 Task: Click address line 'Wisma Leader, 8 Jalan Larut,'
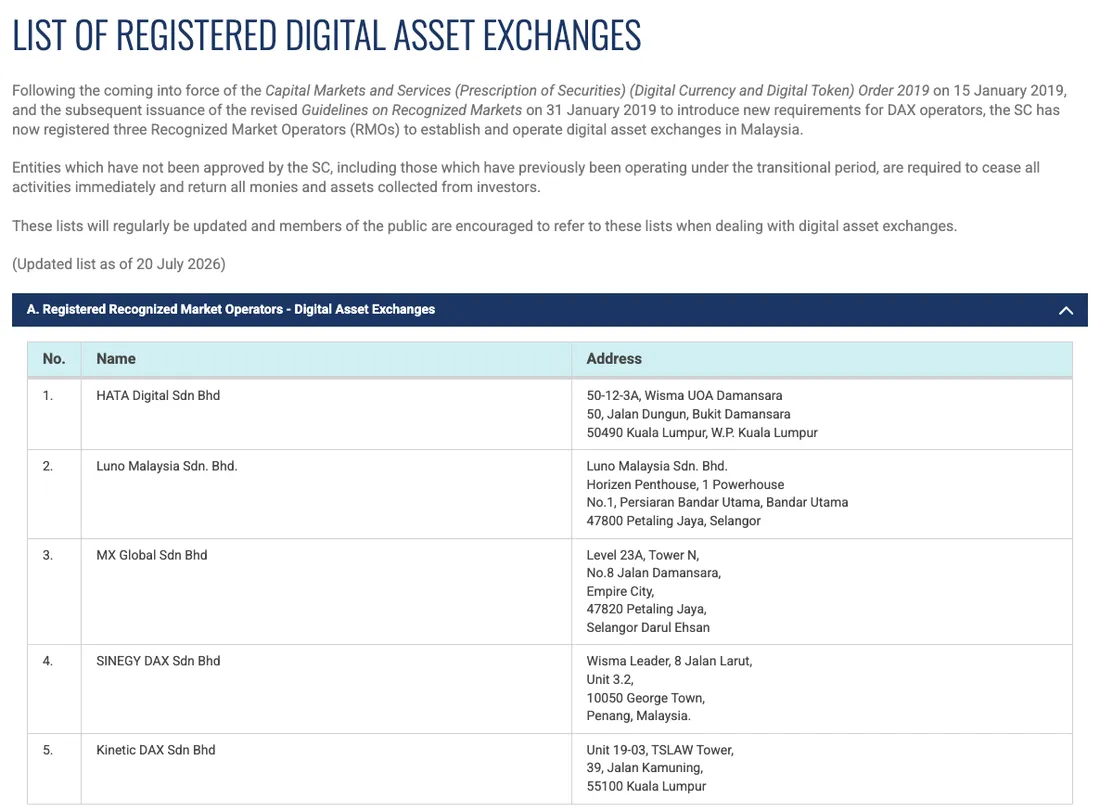(669, 661)
